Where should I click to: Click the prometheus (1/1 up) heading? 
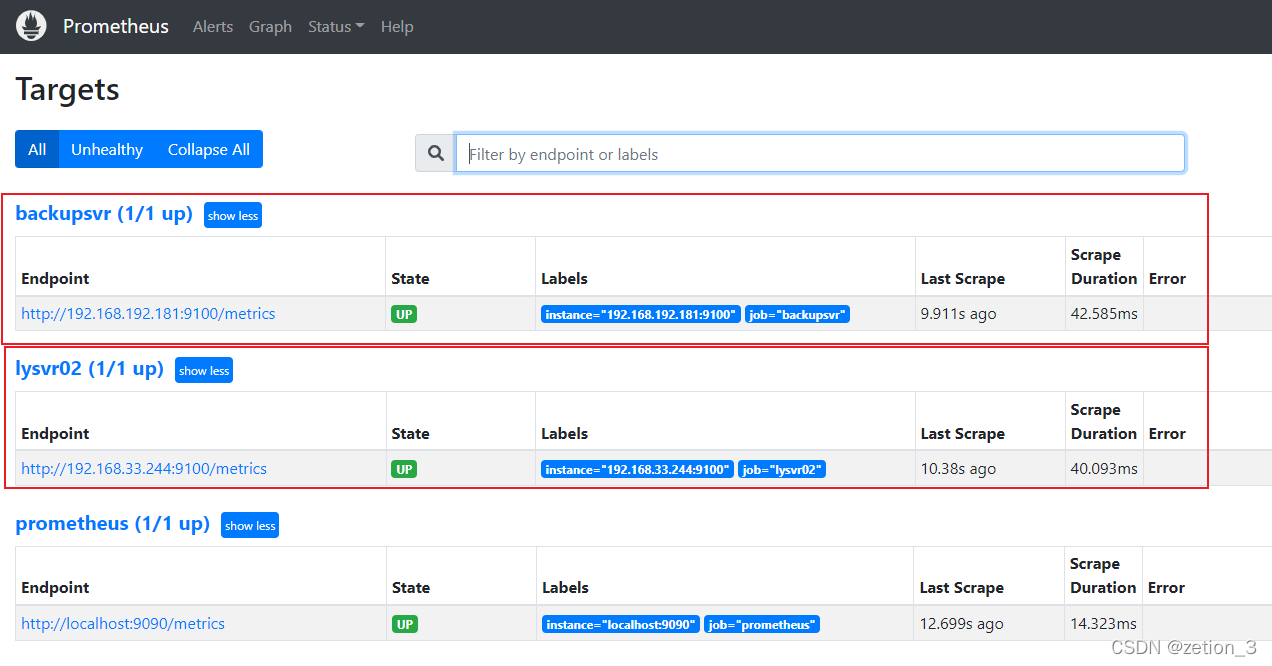(x=113, y=523)
